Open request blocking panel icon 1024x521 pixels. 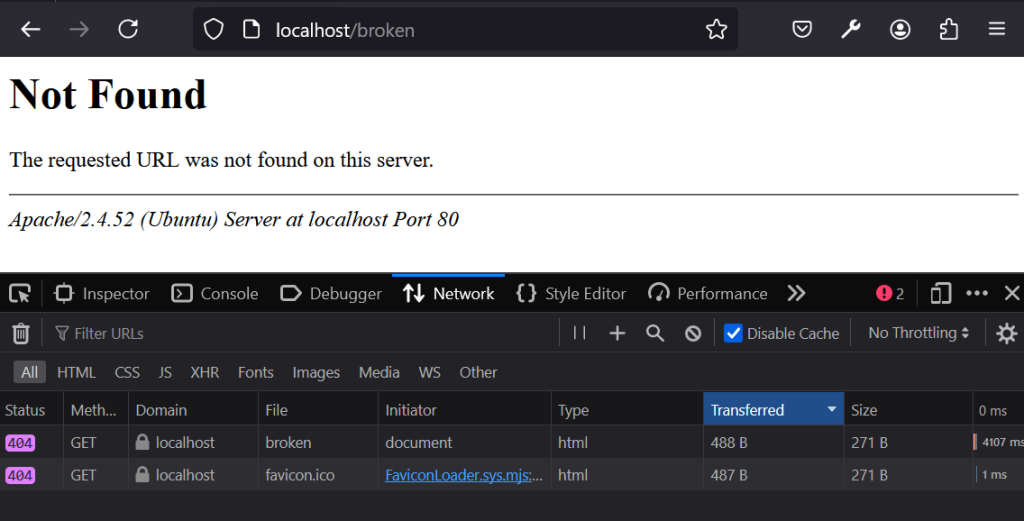pyautogui.click(x=693, y=333)
